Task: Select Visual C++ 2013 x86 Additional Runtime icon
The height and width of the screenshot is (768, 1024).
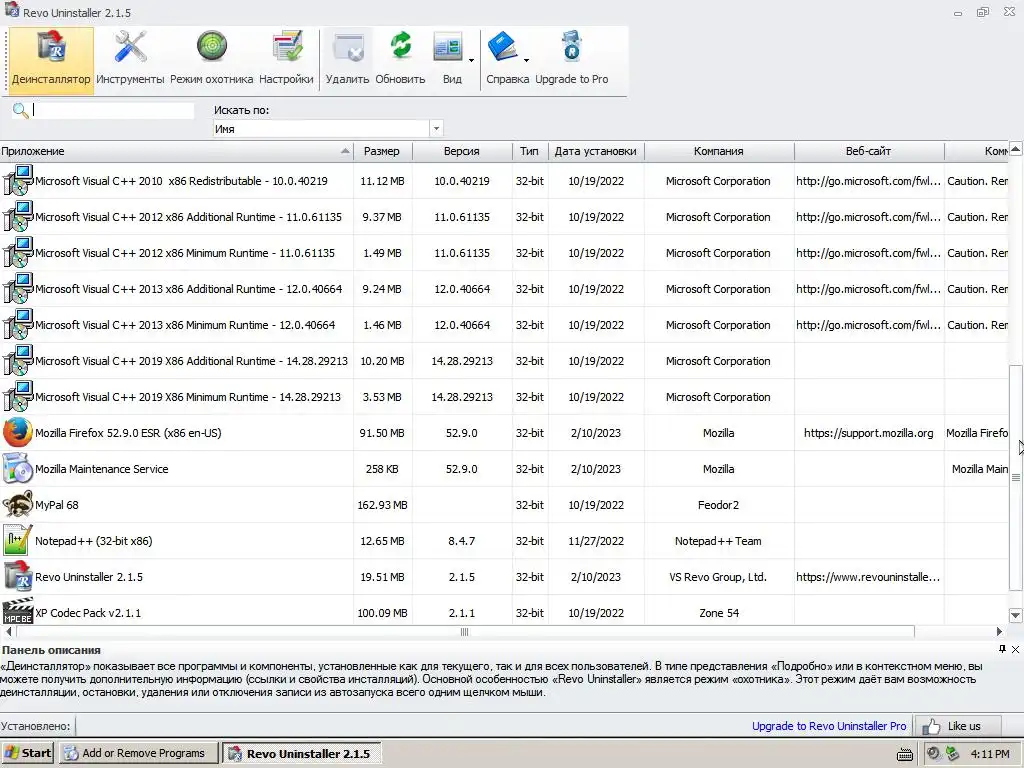Action: 18,289
